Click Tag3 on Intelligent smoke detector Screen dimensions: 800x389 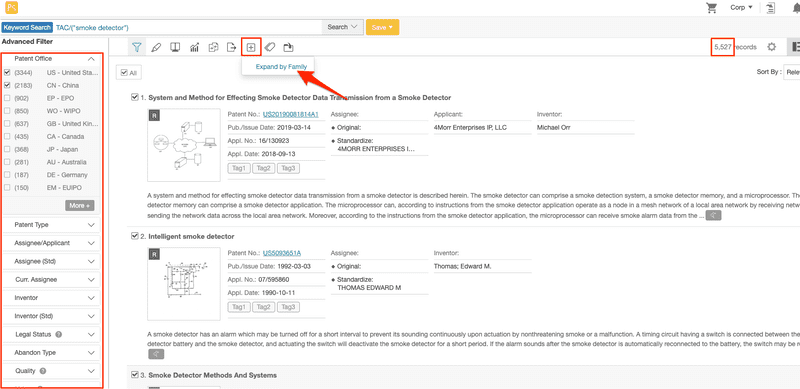click(x=288, y=307)
